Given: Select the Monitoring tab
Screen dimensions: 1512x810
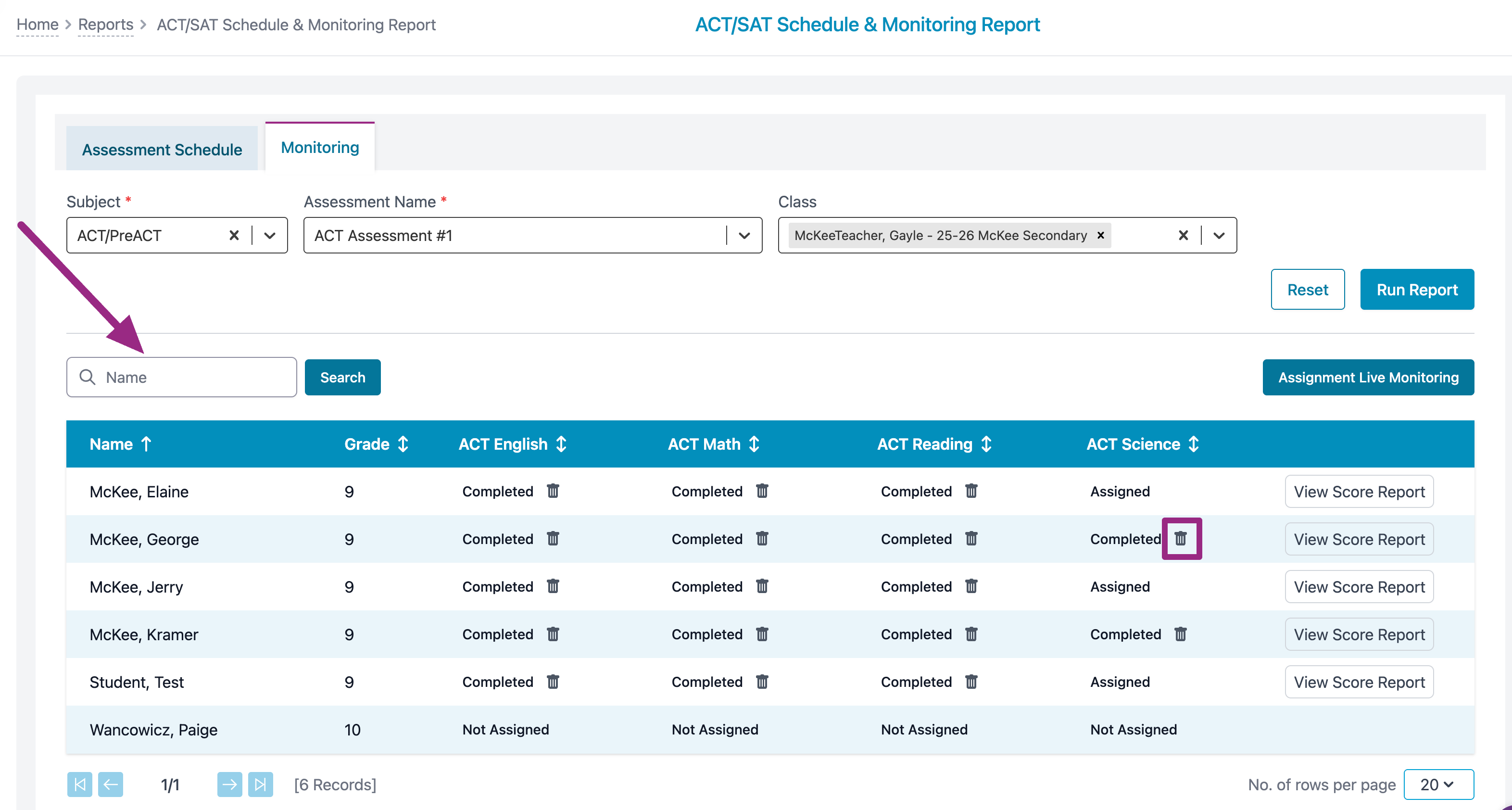Looking at the screenshot, I should point(320,147).
